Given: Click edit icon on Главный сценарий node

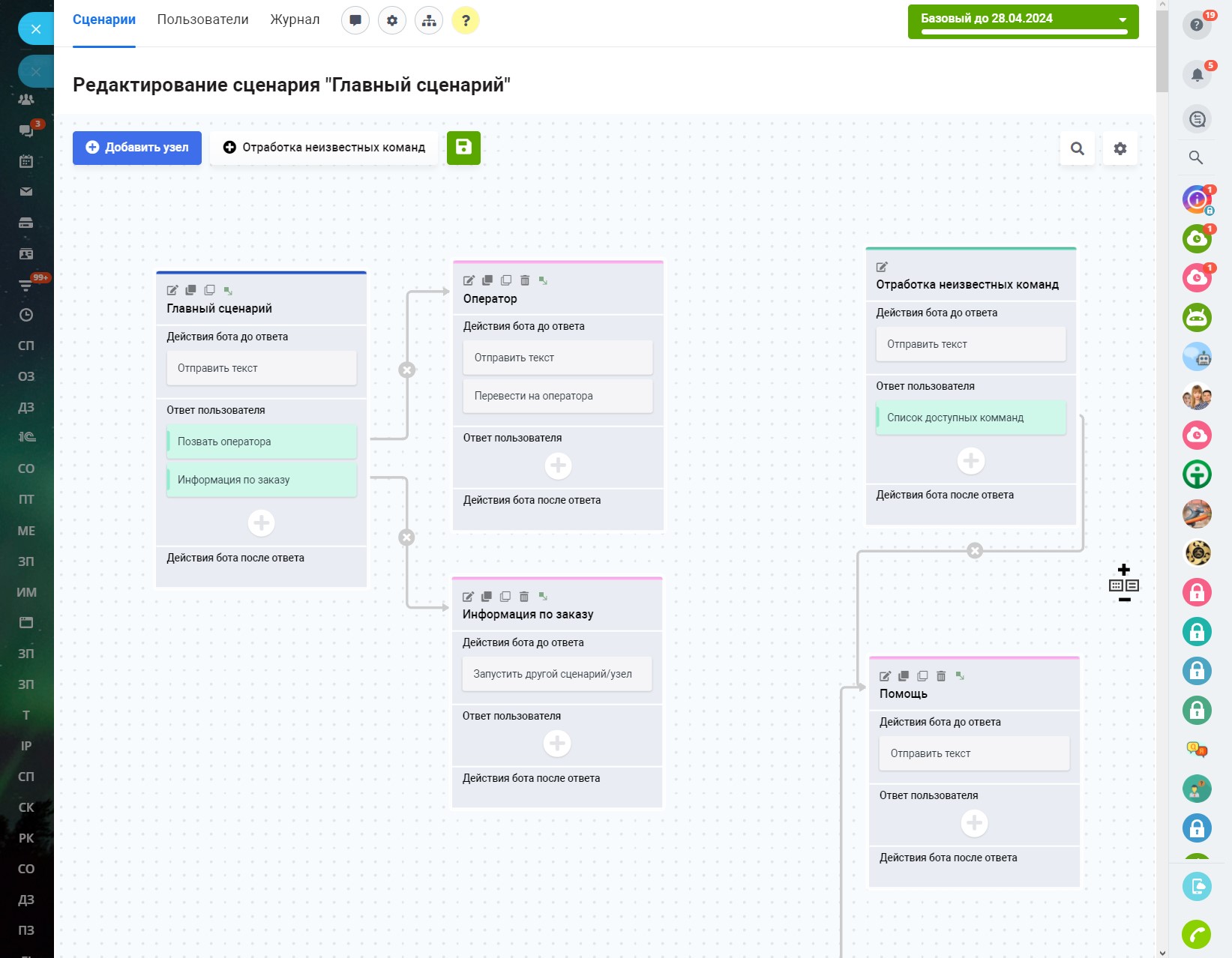Looking at the screenshot, I should tap(172, 290).
